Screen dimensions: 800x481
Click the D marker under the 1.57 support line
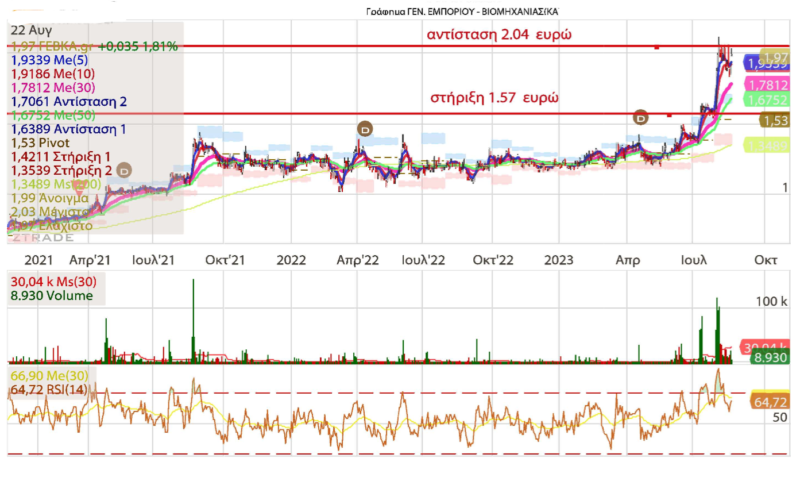[x=640, y=117]
